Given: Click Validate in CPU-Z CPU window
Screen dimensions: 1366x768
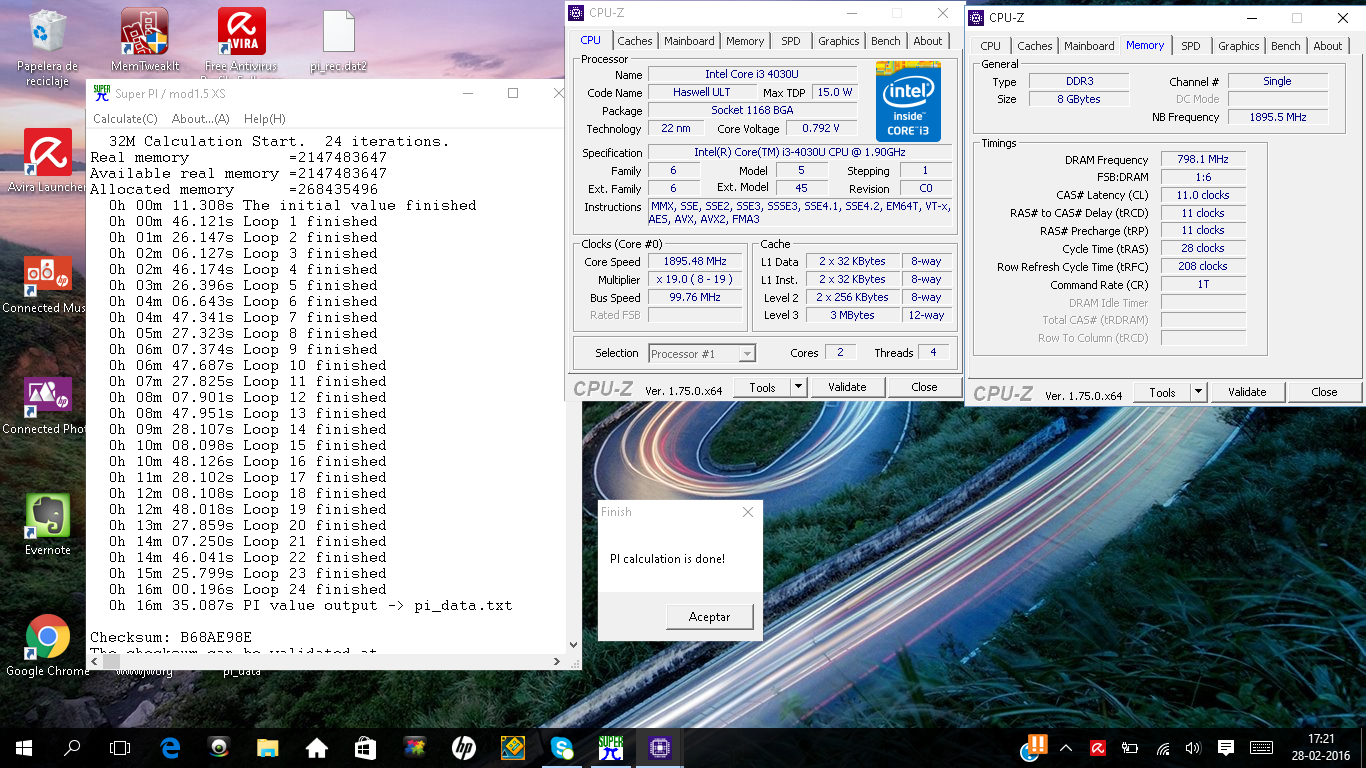Looking at the screenshot, I should tap(847, 387).
